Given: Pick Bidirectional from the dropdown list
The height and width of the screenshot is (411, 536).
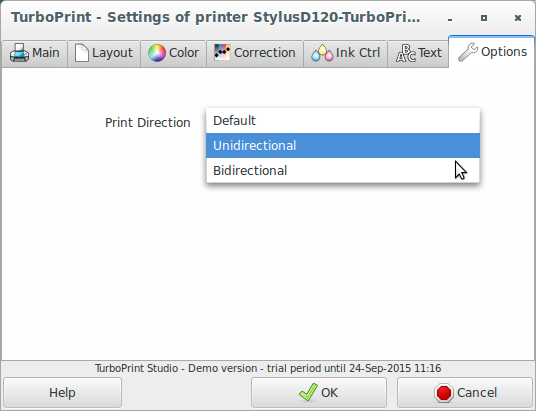Looking at the screenshot, I should pyautogui.click(x=343, y=170).
